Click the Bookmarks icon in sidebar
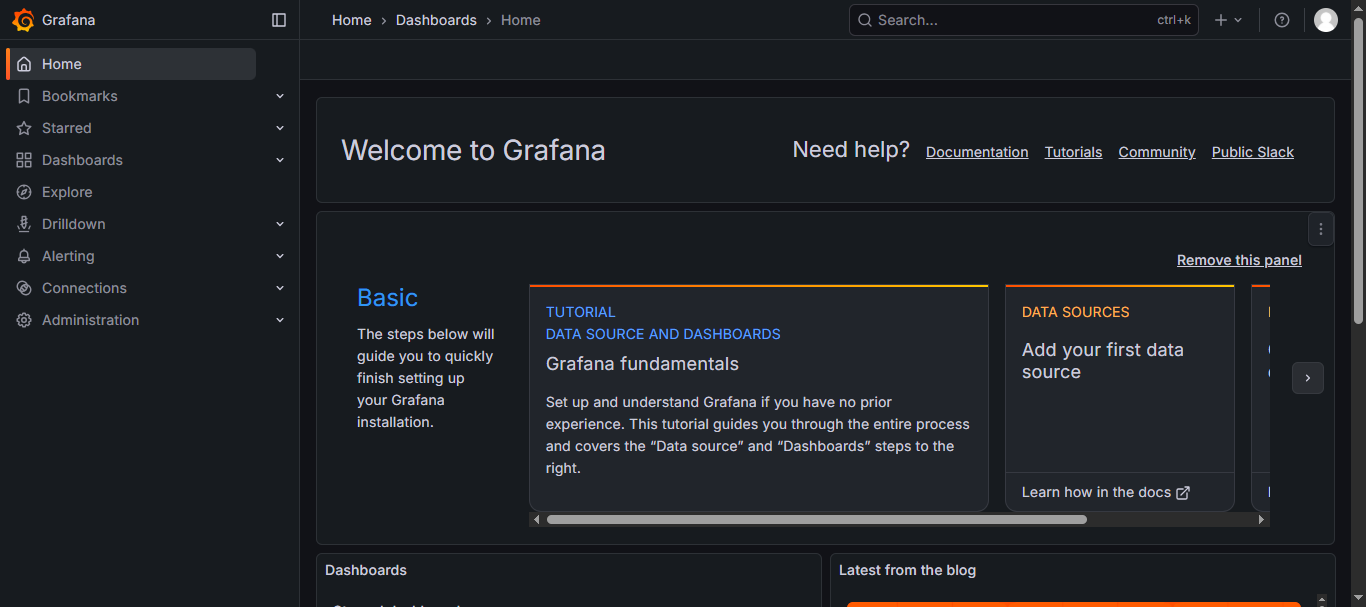 click(24, 96)
